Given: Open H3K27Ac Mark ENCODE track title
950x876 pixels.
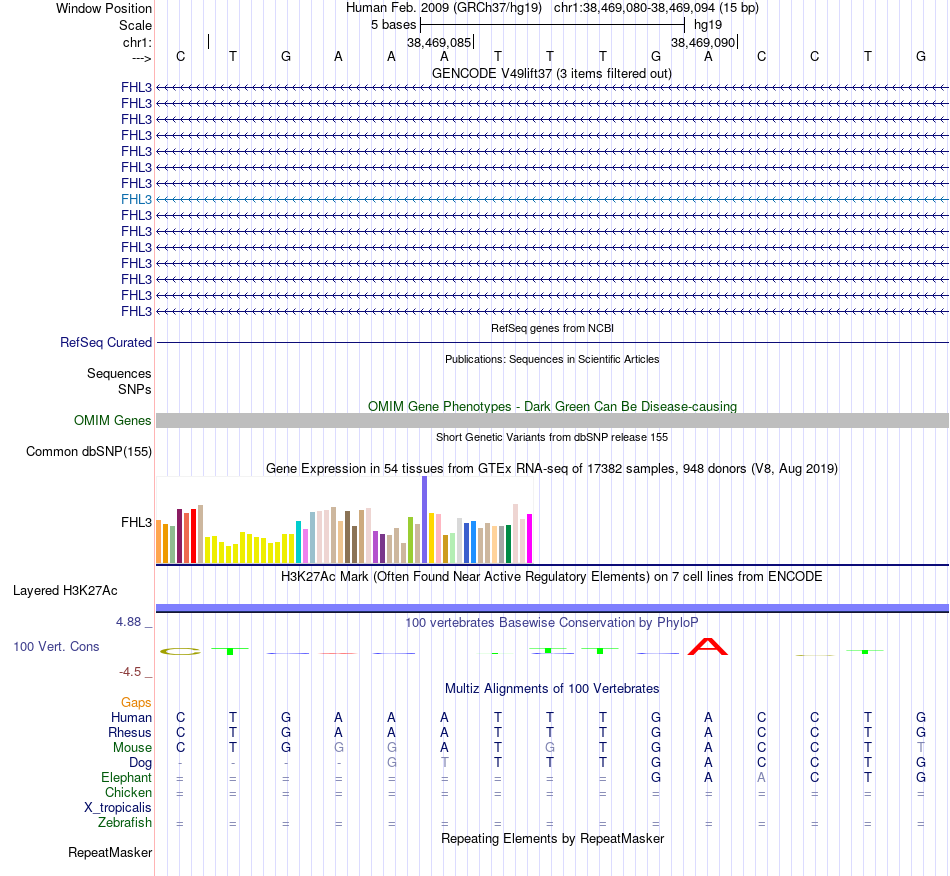Looking at the screenshot, I should click(x=552, y=576).
